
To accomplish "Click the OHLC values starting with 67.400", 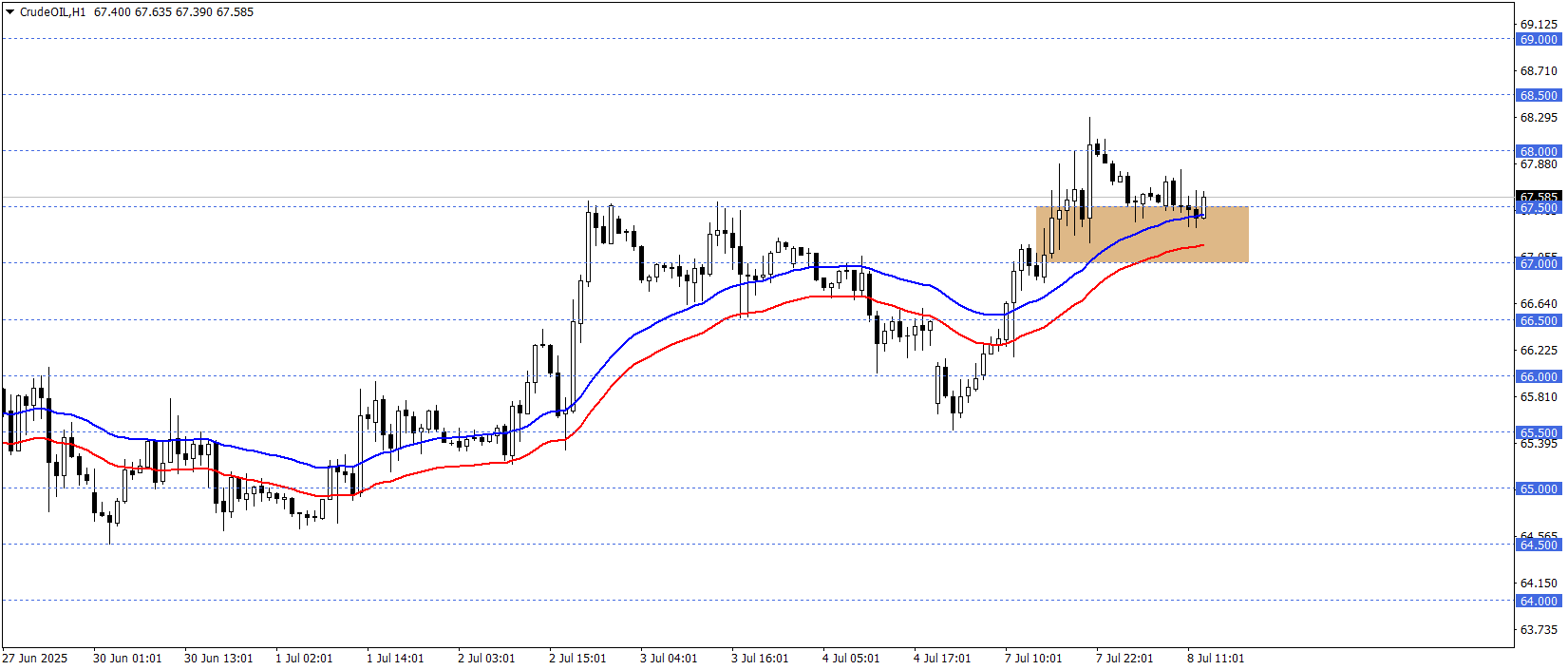I will click(x=174, y=12).
